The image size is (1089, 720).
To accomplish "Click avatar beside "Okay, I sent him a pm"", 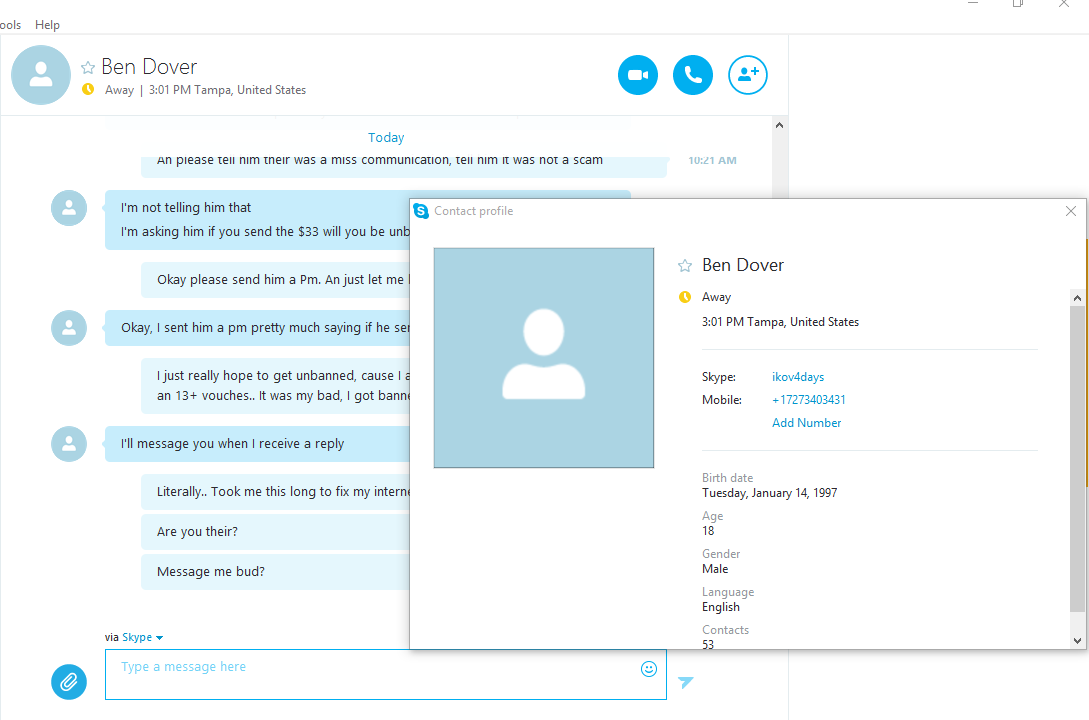I will pos(69,328).
